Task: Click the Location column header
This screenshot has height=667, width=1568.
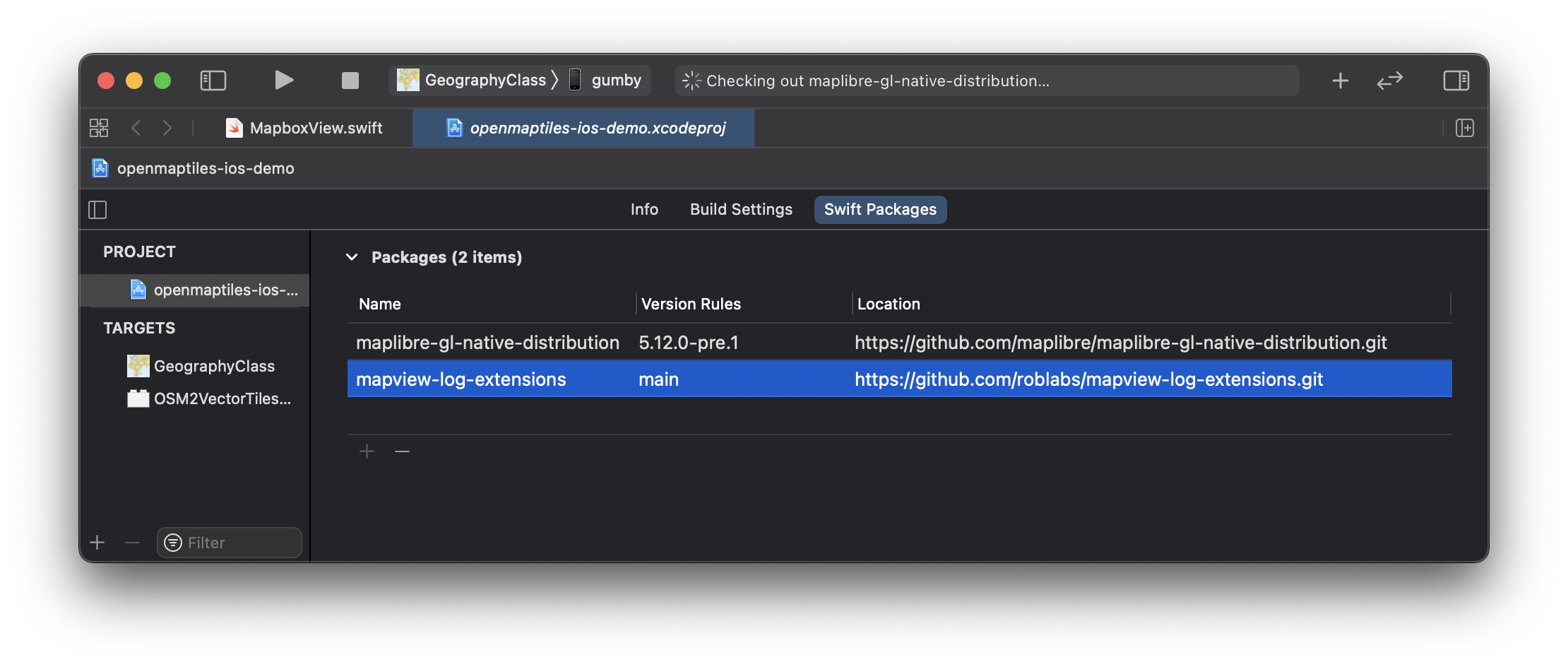Action: pos(889,304)
